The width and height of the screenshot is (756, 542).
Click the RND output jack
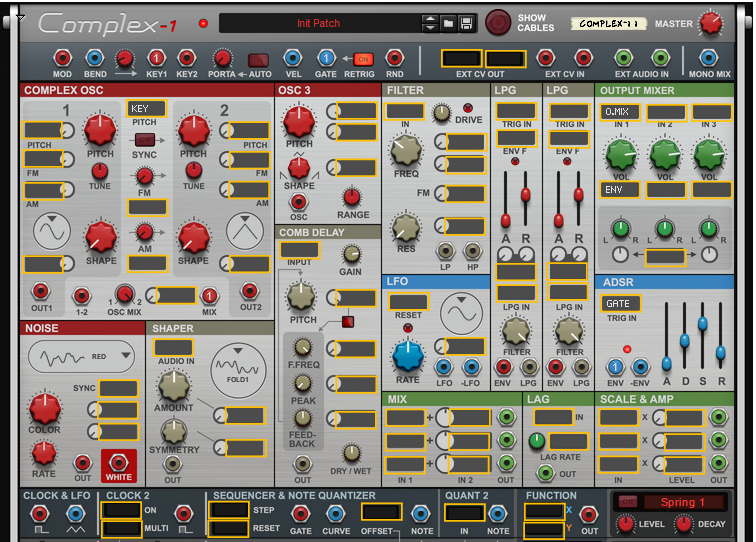pos(394,58)
